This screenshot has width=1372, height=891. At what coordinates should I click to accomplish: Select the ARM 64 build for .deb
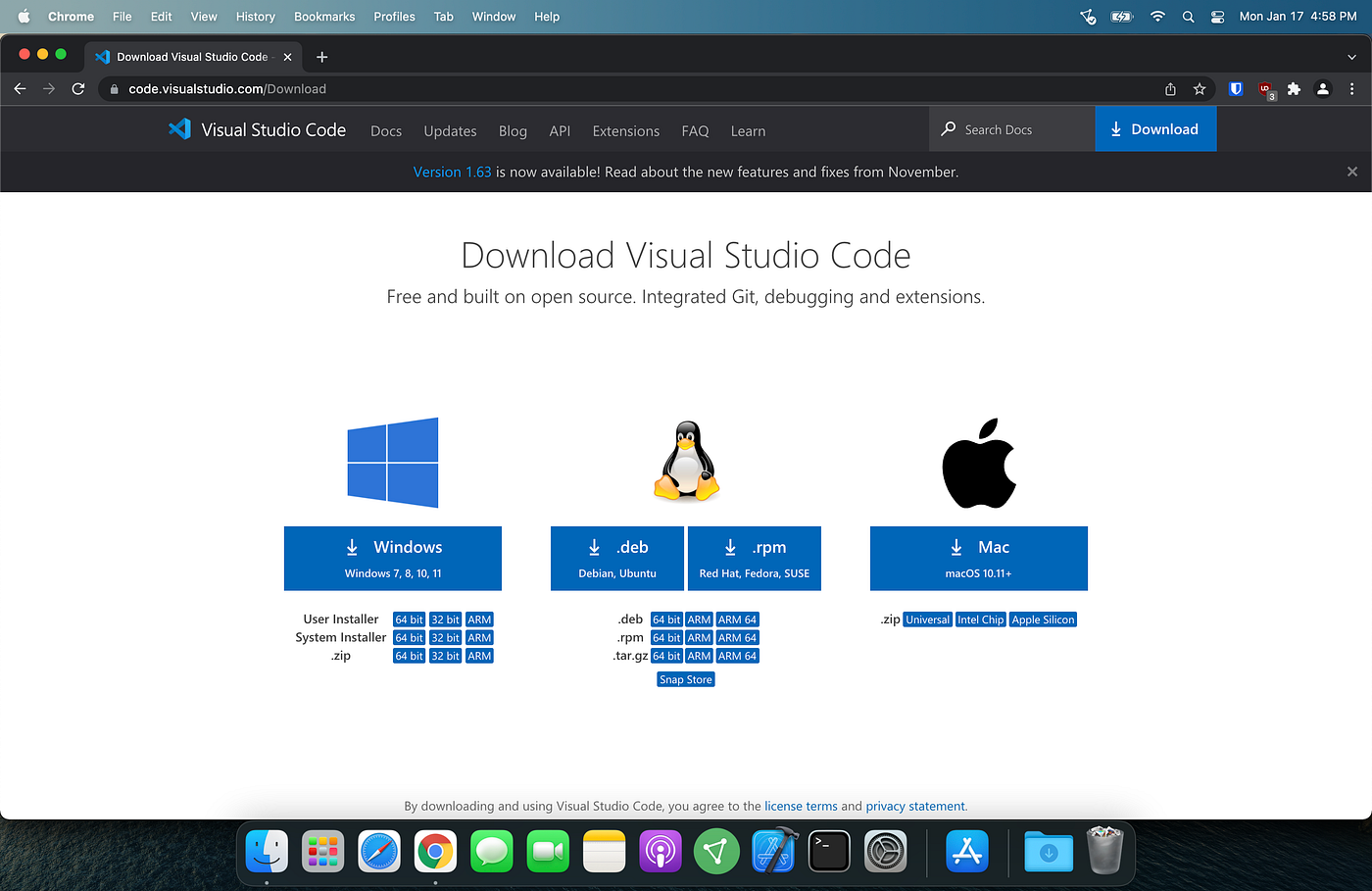pyautogui.click(x=738, y=619)
